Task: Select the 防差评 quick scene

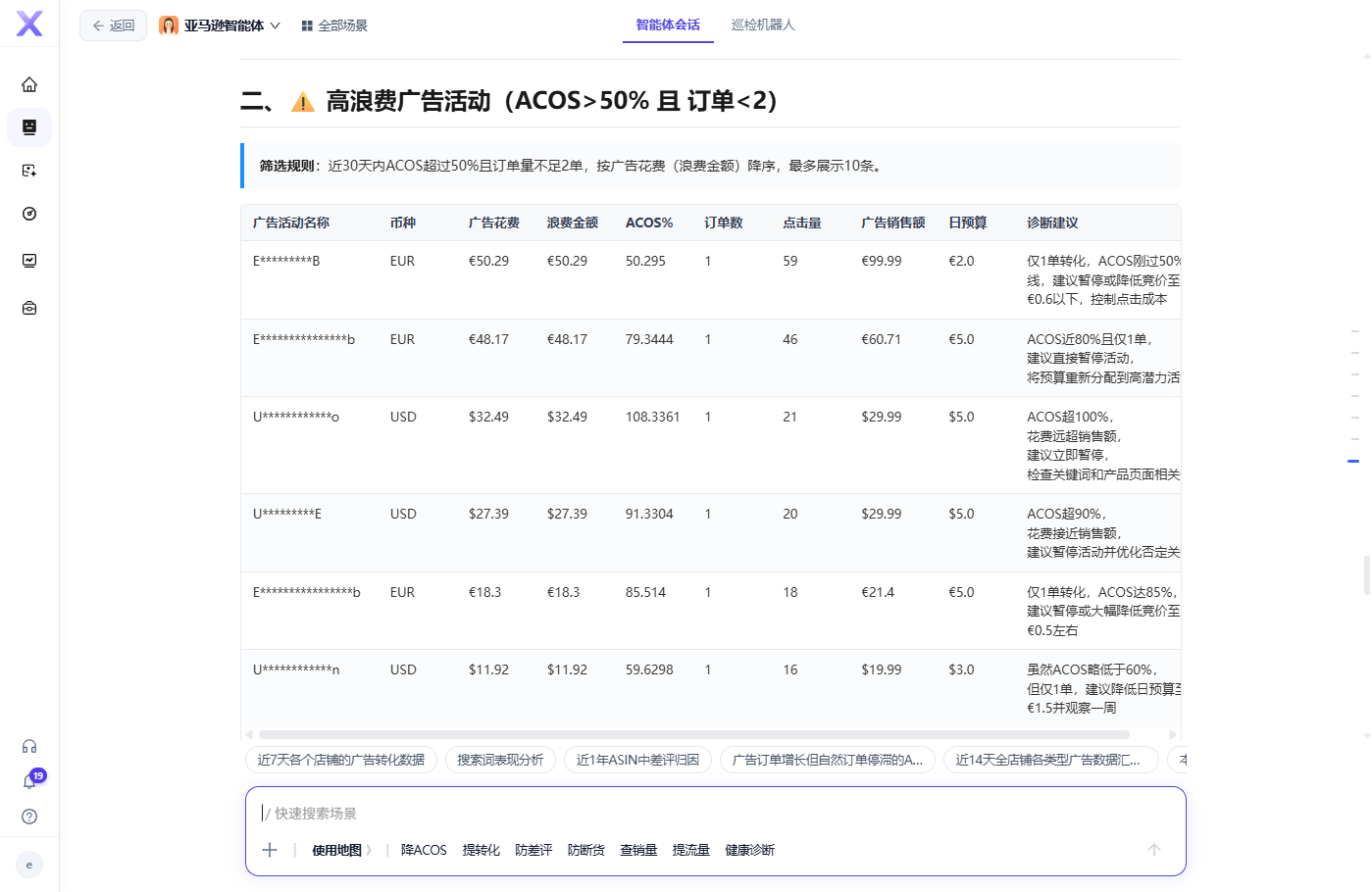Action: click(534, 850)
